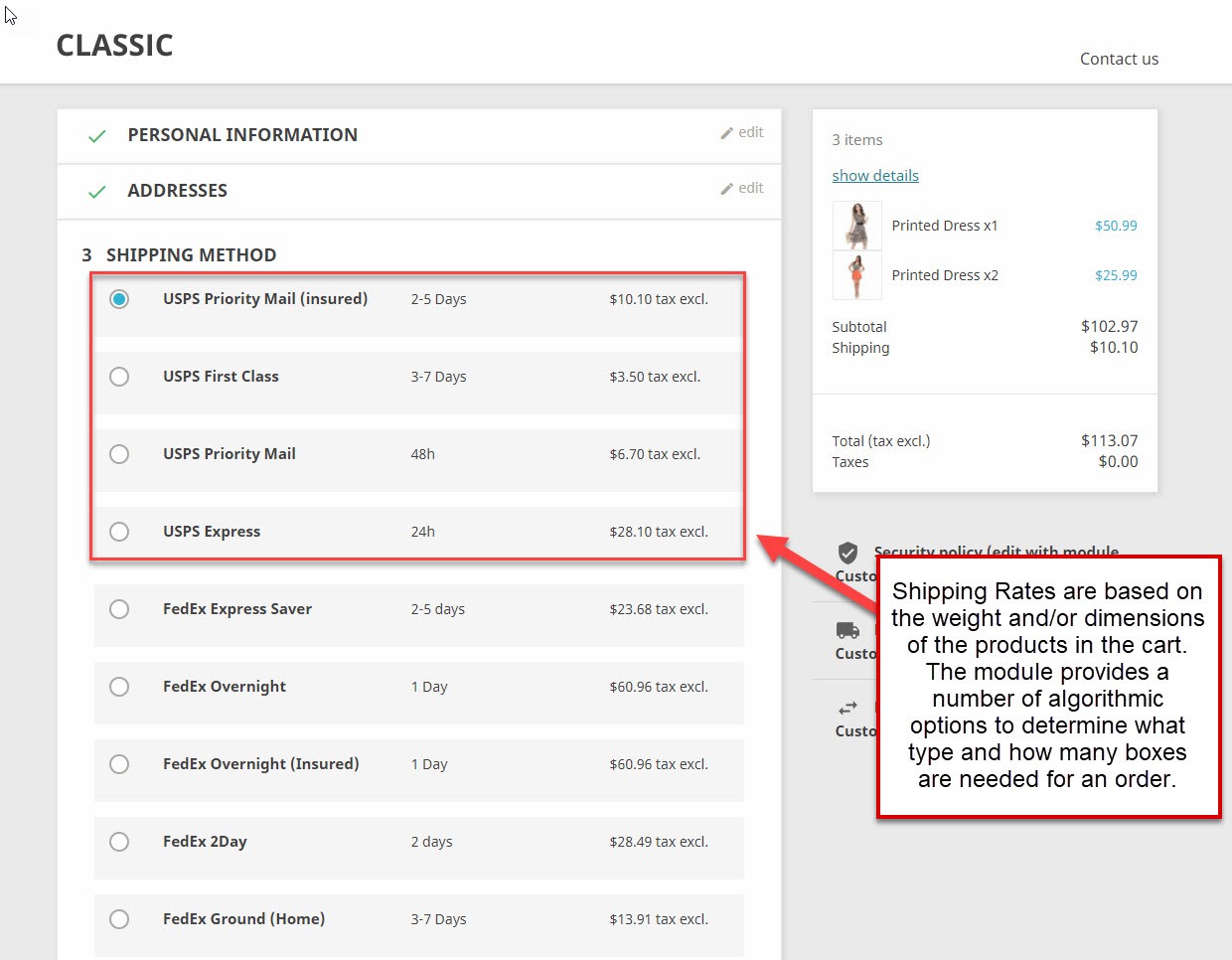Viewport: 1232px width, 960px height.
Task: Click the delivery truck icon
Action: 847,630
